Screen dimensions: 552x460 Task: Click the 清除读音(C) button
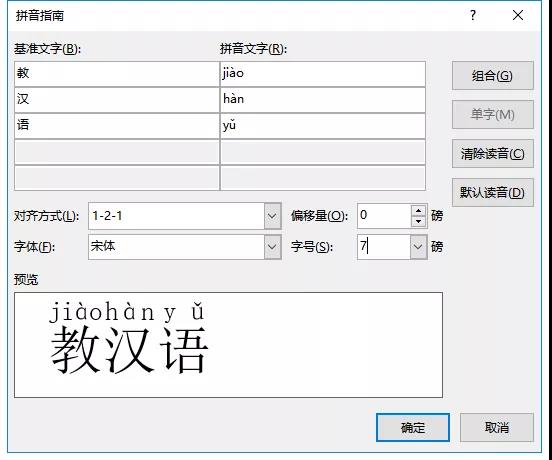(x=493, y=153)
